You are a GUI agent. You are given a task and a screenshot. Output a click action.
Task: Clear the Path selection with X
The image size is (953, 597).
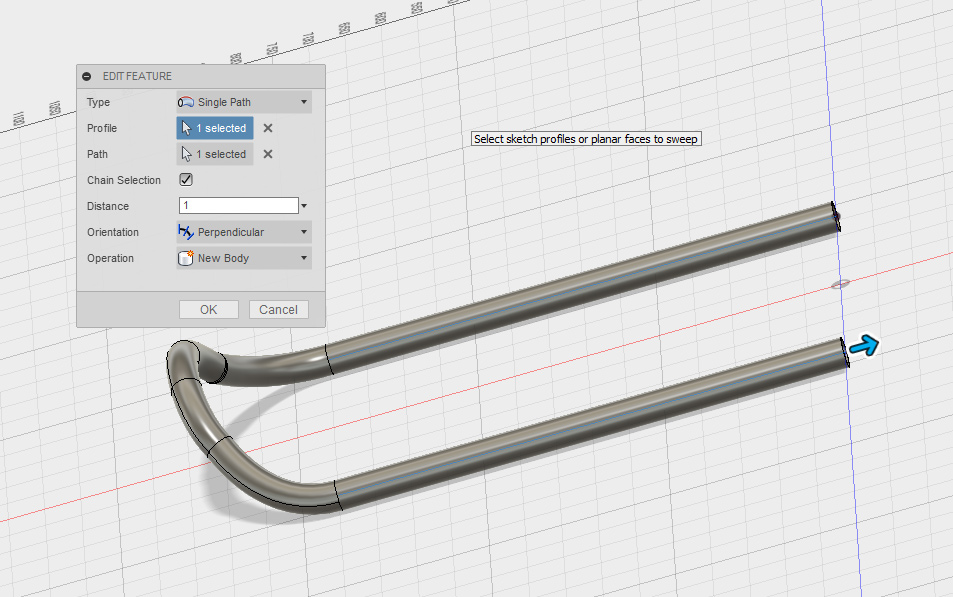[x=268, y=154]
